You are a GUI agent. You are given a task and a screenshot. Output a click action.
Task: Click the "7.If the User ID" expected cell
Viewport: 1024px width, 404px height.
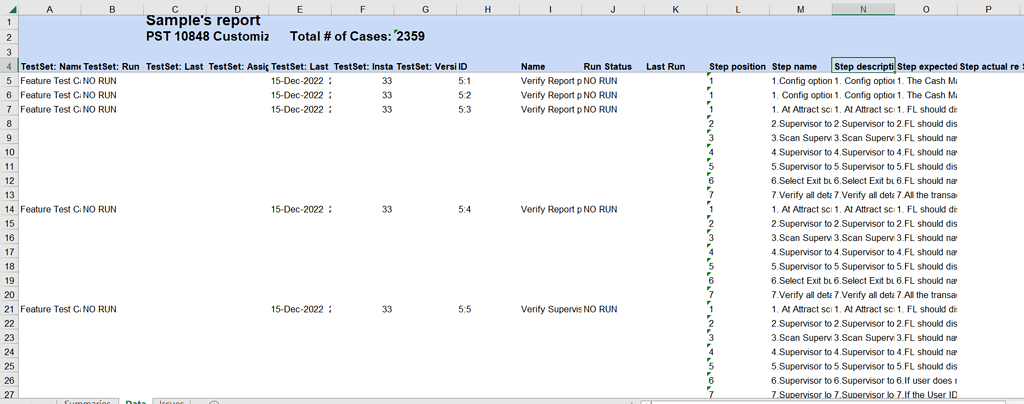926,394
